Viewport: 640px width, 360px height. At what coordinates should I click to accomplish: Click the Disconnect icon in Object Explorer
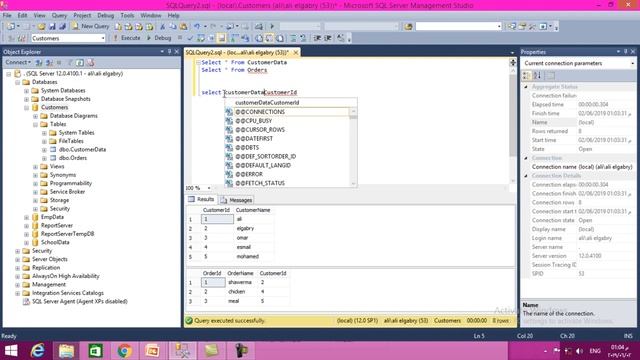click(x=49, y=62)
